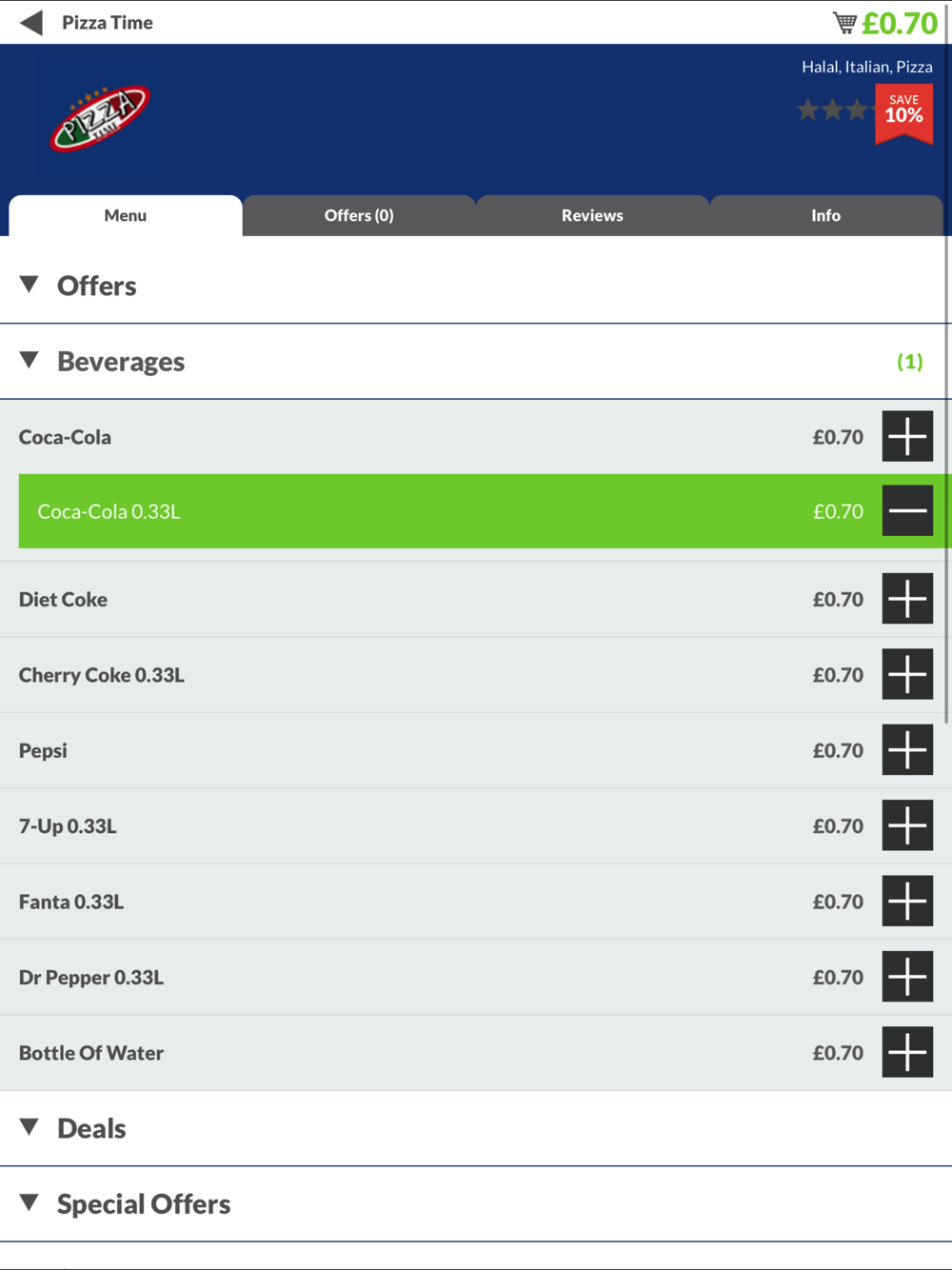Screen dimensions: 952x1270
Task: Select the Cherry Coke 0.33L item name
Action: pos(102,675)
